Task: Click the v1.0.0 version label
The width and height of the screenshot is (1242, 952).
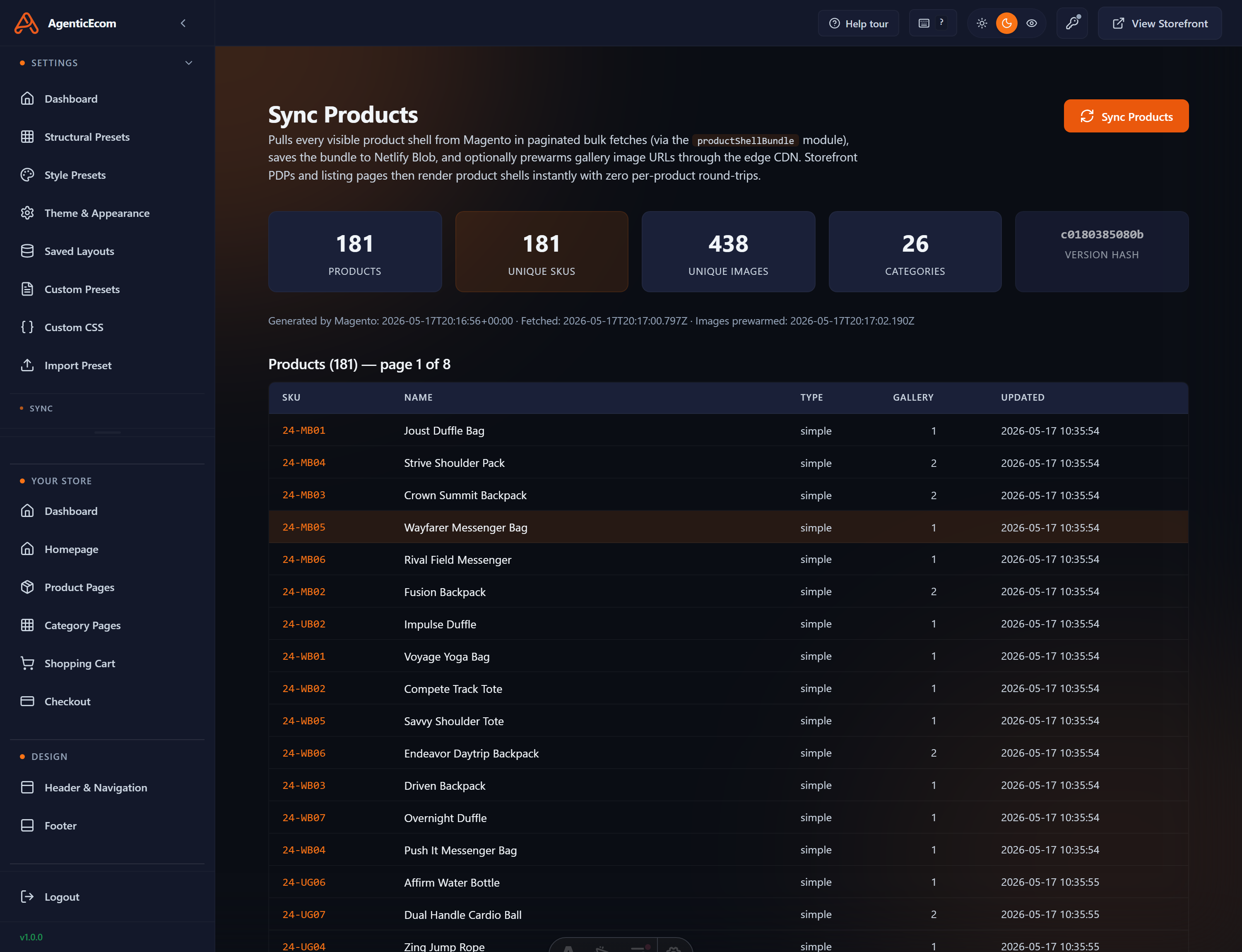Action: tap(31, 937)
